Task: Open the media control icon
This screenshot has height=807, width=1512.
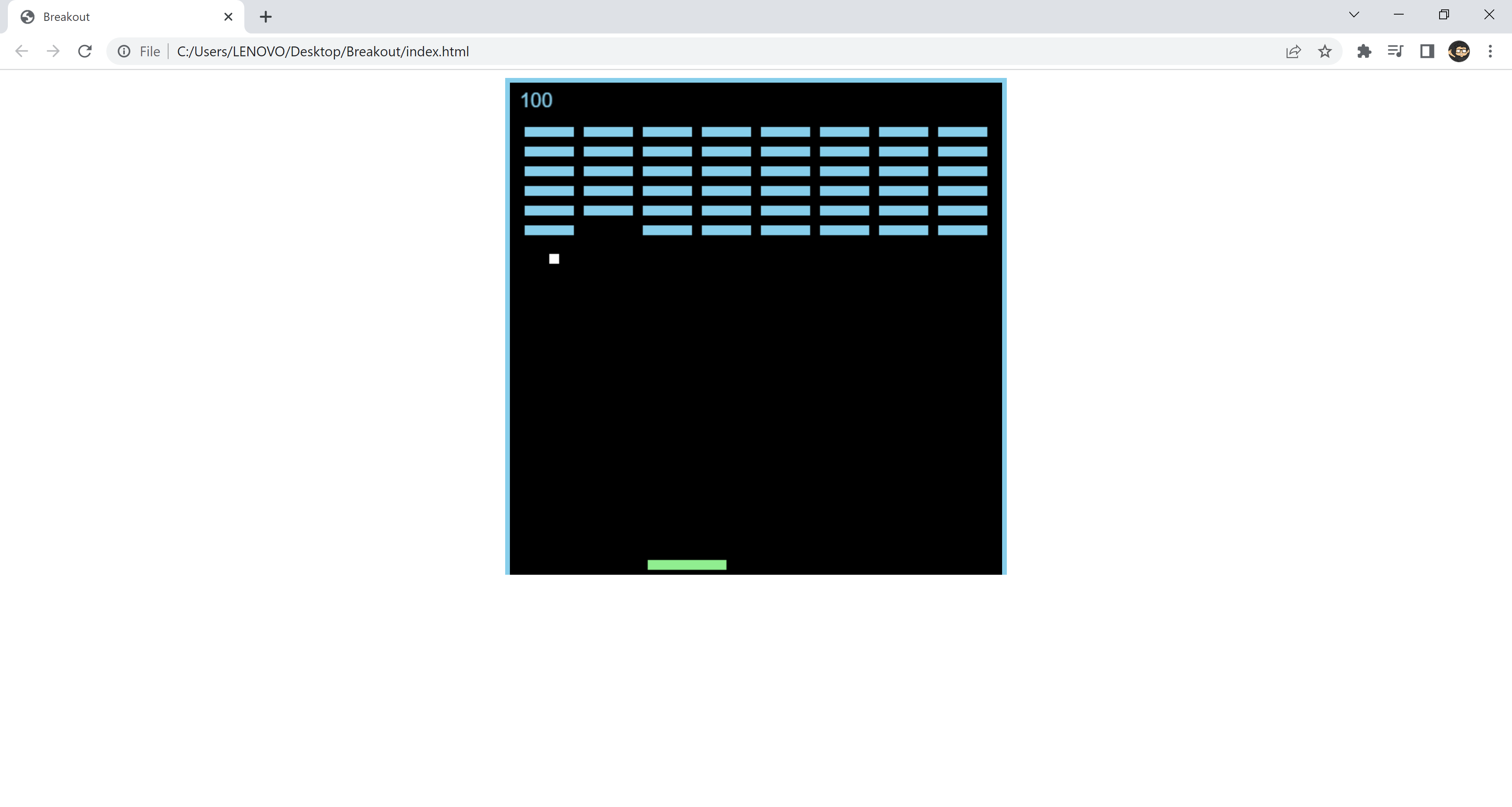Action: point(1395,52)
